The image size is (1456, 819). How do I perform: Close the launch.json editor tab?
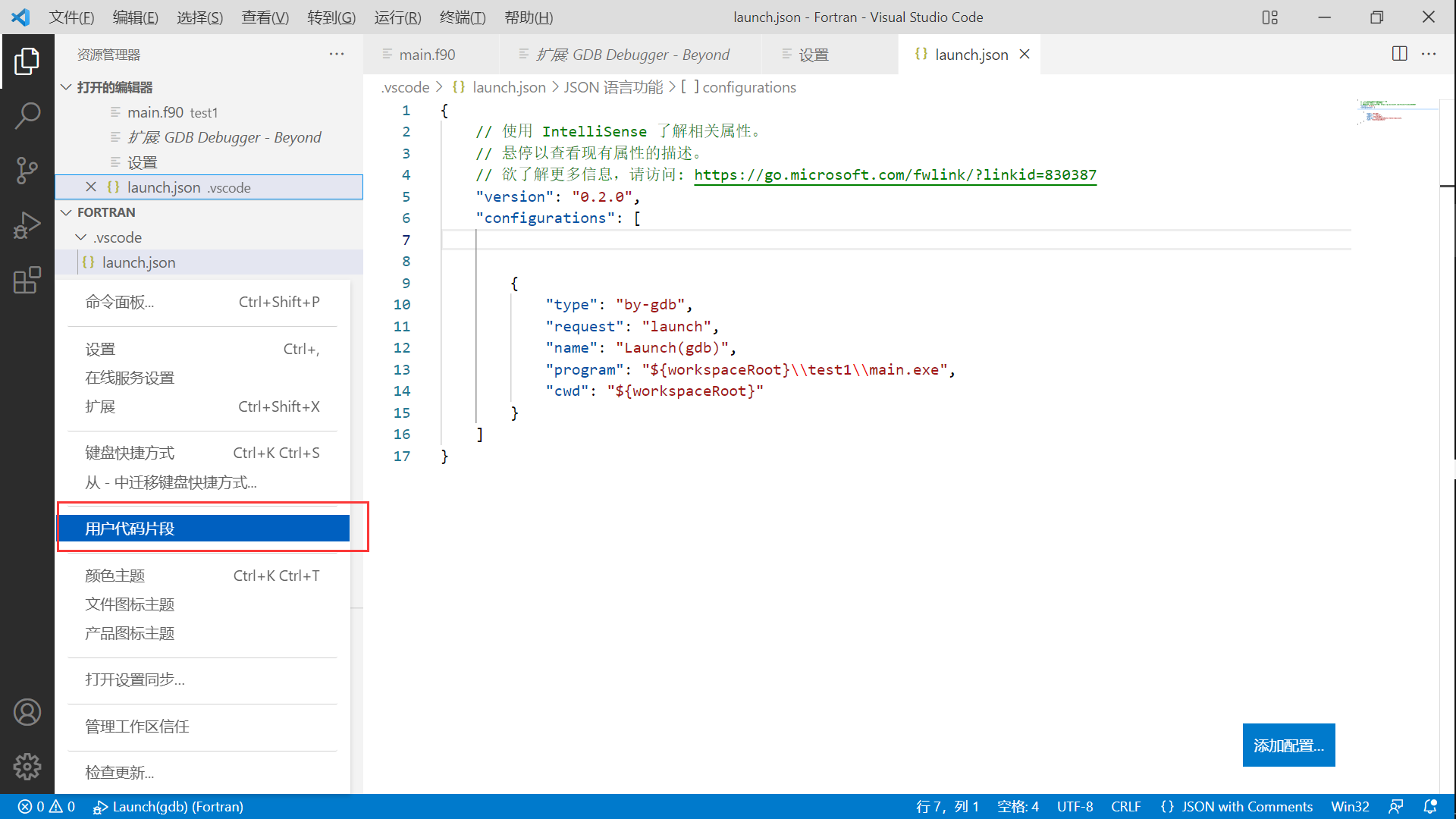[1025, 55]
